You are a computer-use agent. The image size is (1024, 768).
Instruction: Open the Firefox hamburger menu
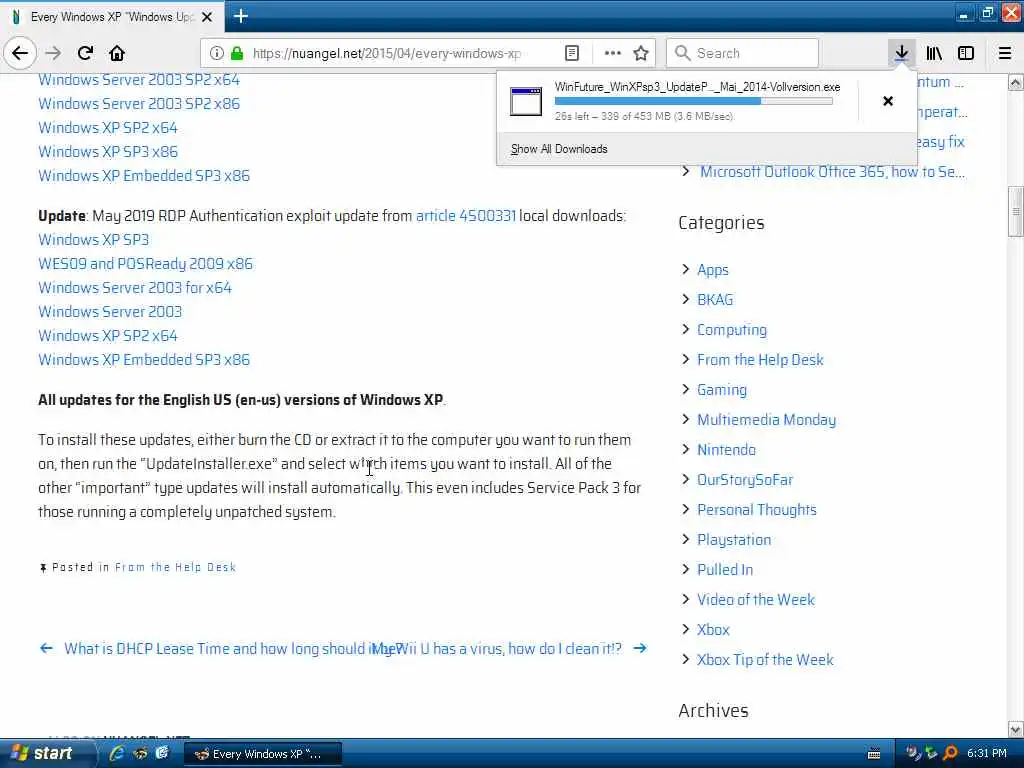pos(1005,53)
